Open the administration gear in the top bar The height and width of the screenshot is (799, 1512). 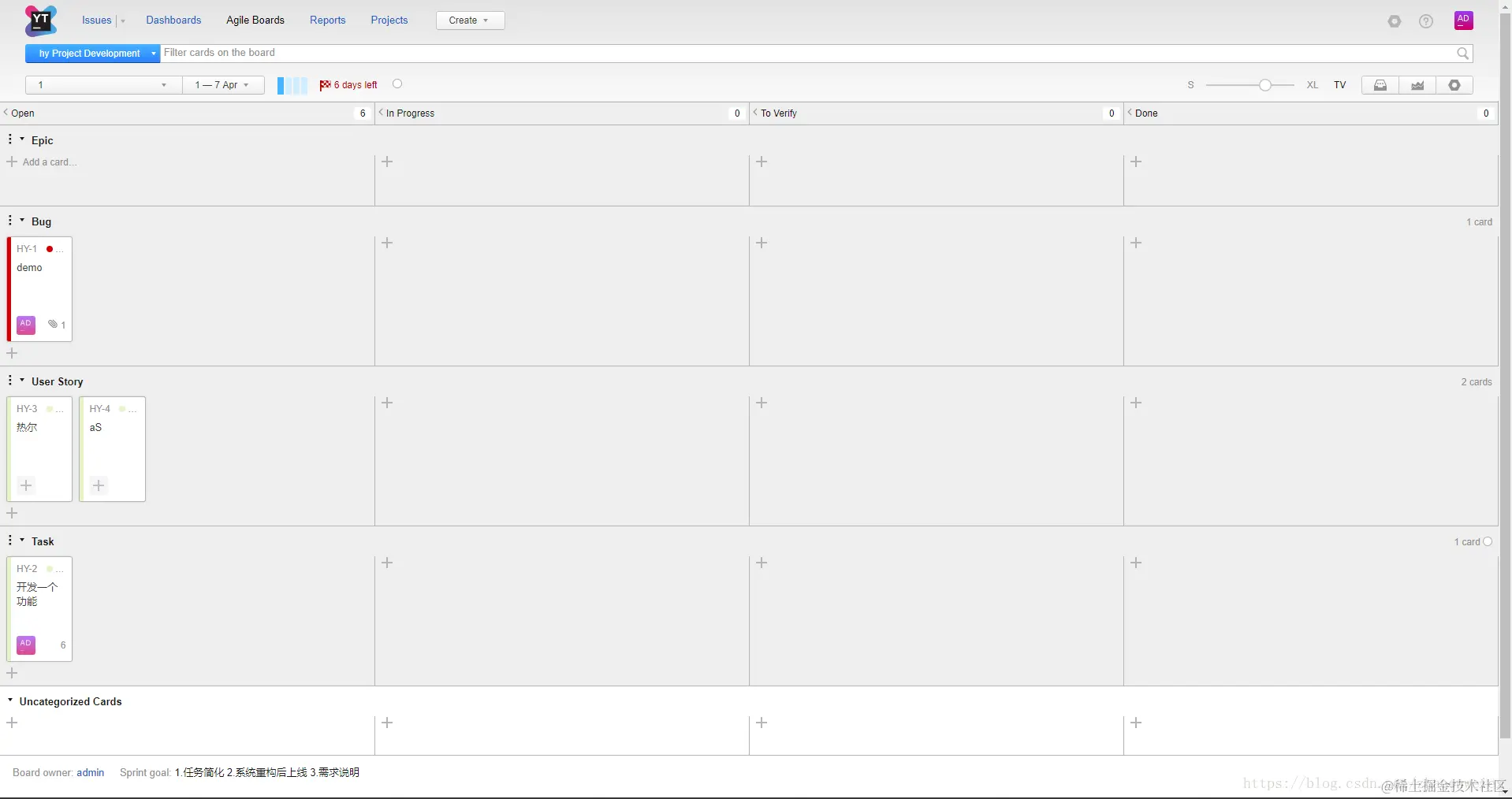pyautogui.click(x=1395, y=21)
